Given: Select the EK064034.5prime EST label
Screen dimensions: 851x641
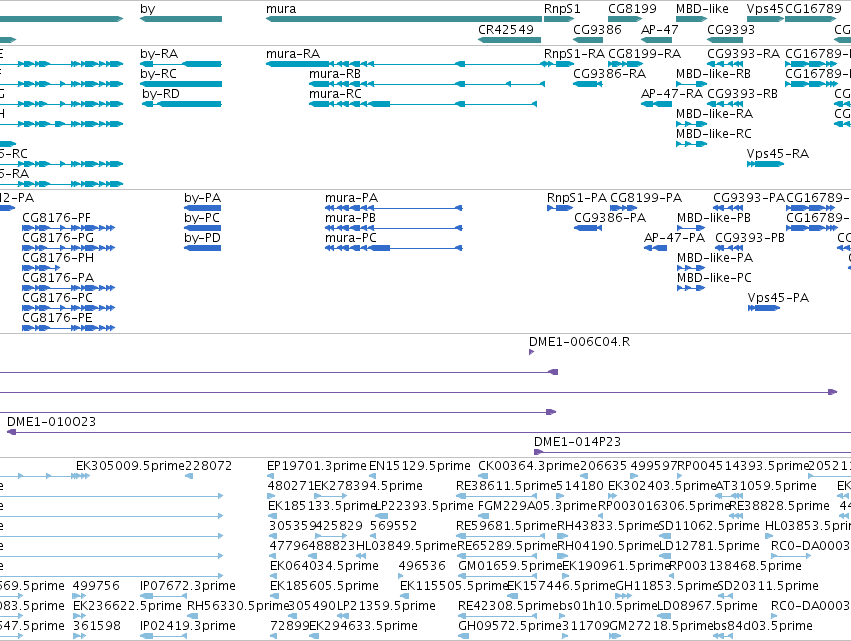Looking at the screenshot, I should (324, 566).
